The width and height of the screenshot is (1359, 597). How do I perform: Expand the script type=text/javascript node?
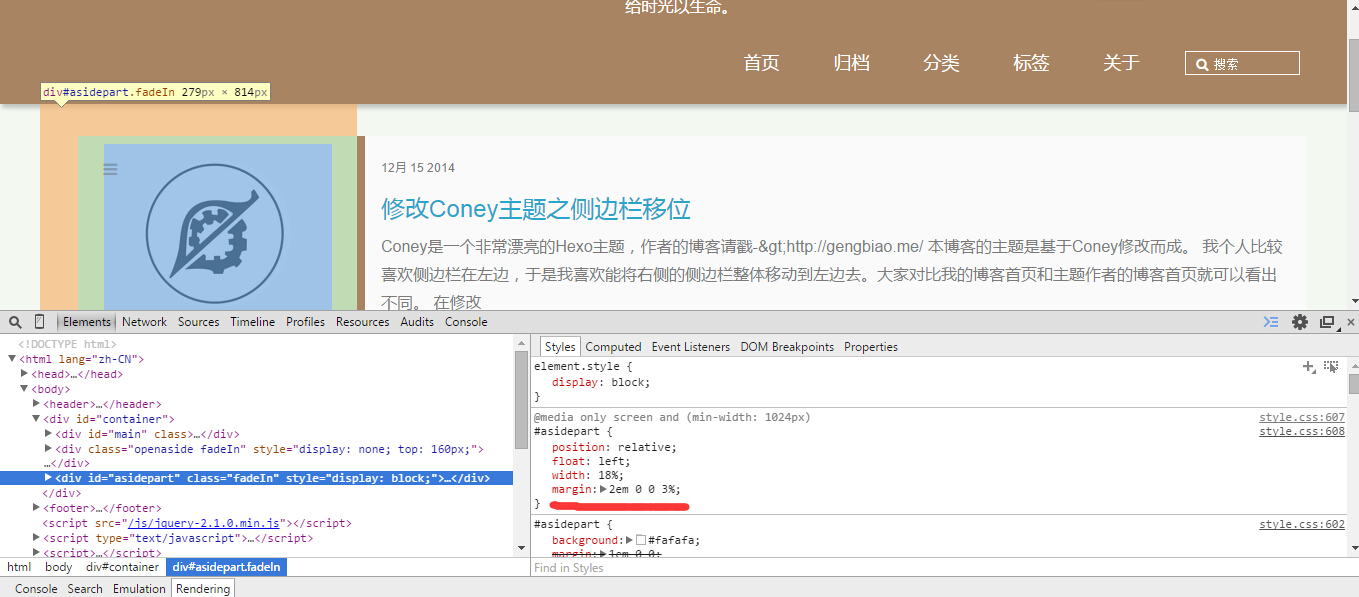pos(36,538)
